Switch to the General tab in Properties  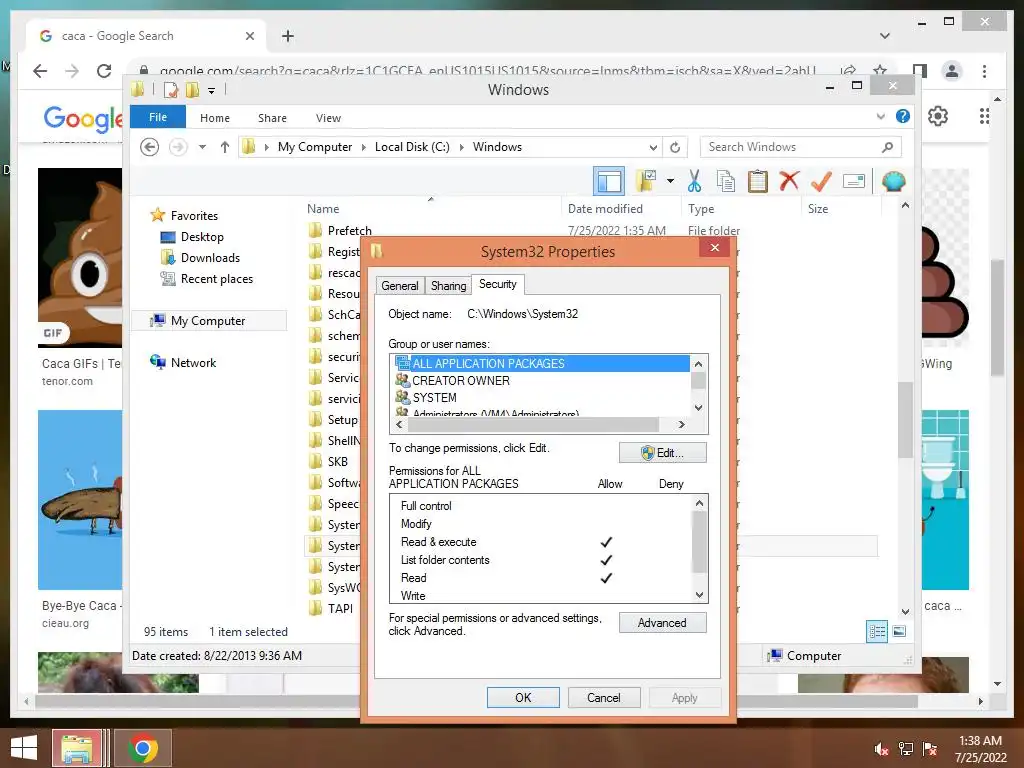pos(400,285)
